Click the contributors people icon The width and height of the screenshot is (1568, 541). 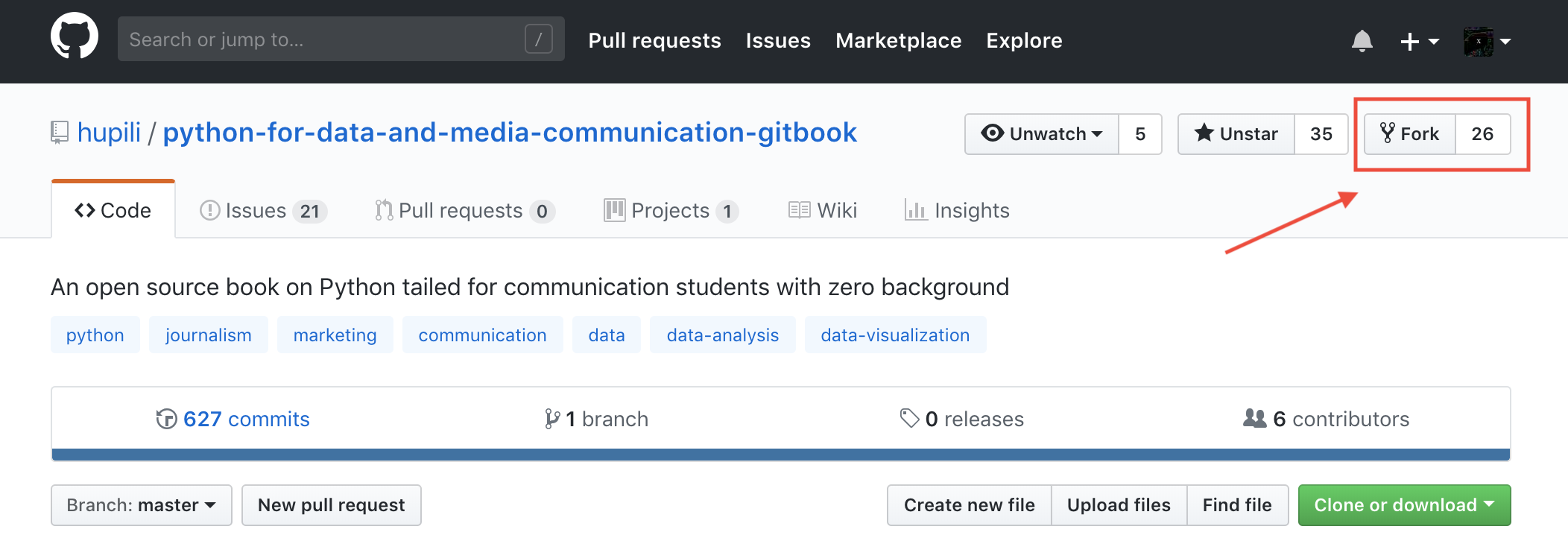[1254, 419]
